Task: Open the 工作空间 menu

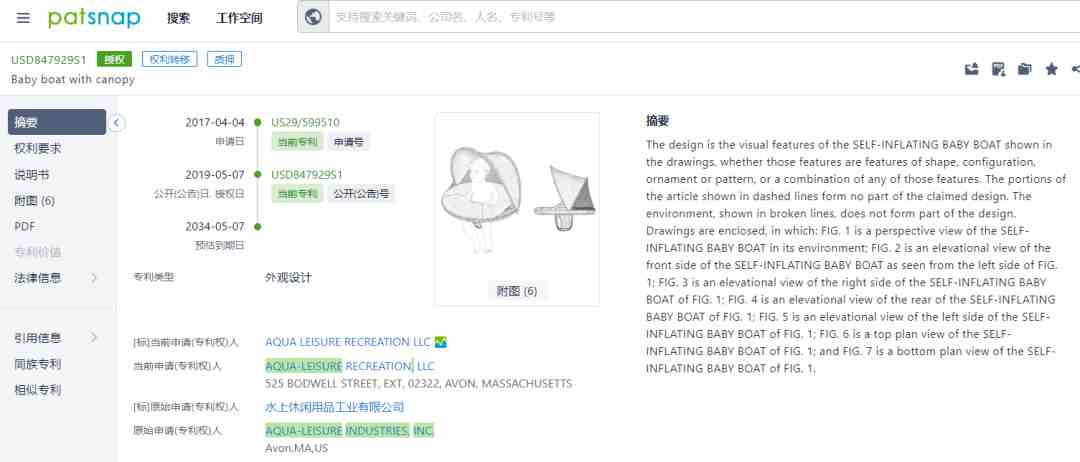Action: point(239,19)
